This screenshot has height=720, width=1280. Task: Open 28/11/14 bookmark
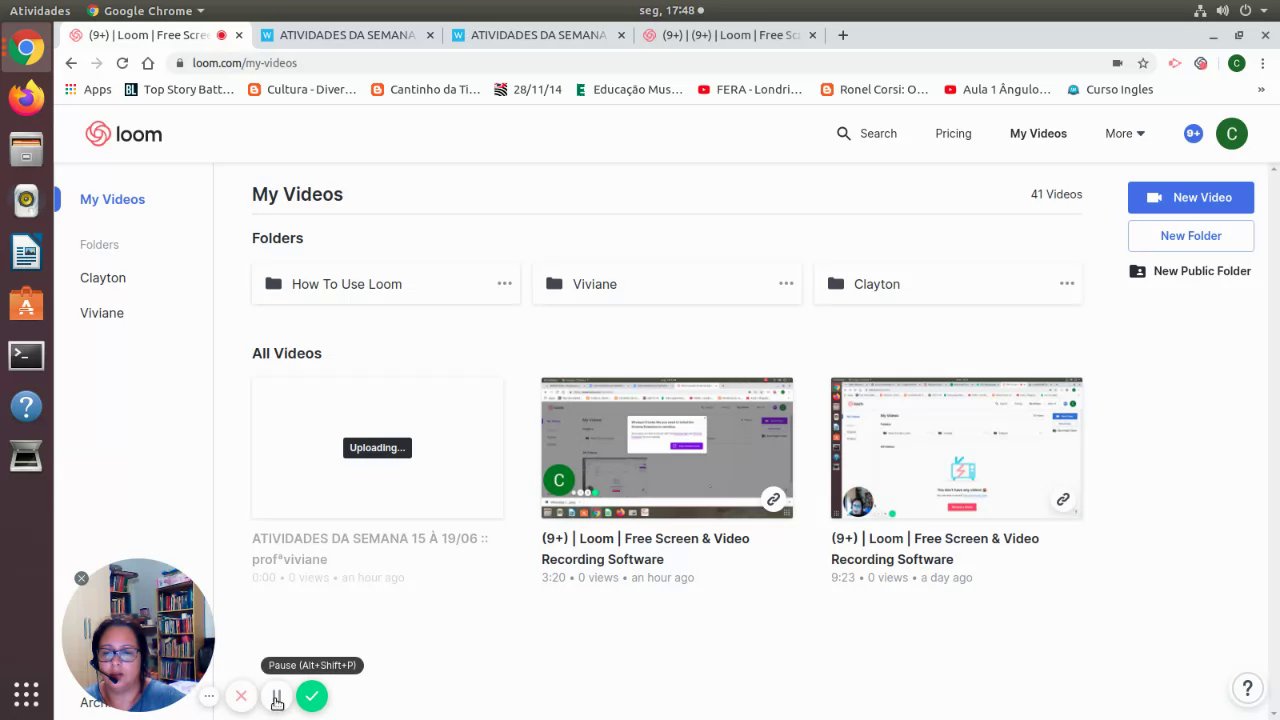527,89
